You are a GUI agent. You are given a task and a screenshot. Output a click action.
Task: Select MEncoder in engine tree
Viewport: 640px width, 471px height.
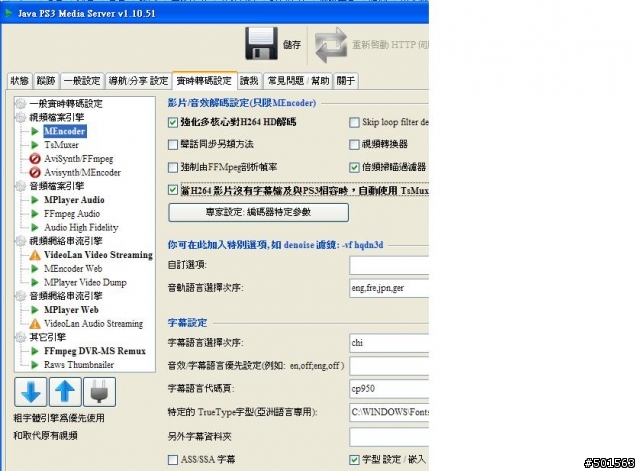[x=64, y=131]
